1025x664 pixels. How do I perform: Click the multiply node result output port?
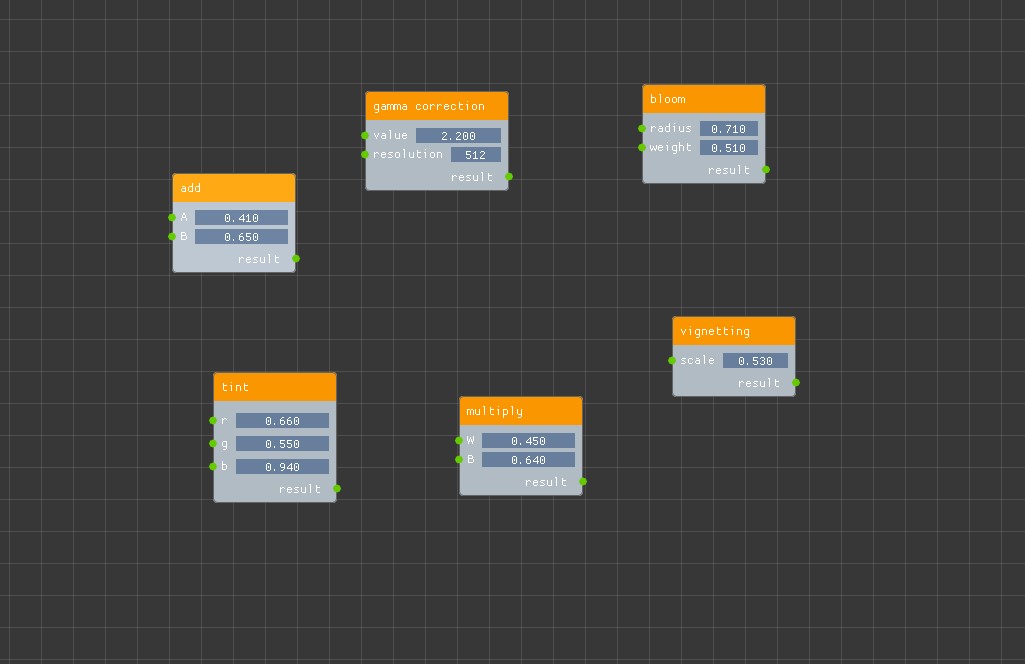click(583, 482)
